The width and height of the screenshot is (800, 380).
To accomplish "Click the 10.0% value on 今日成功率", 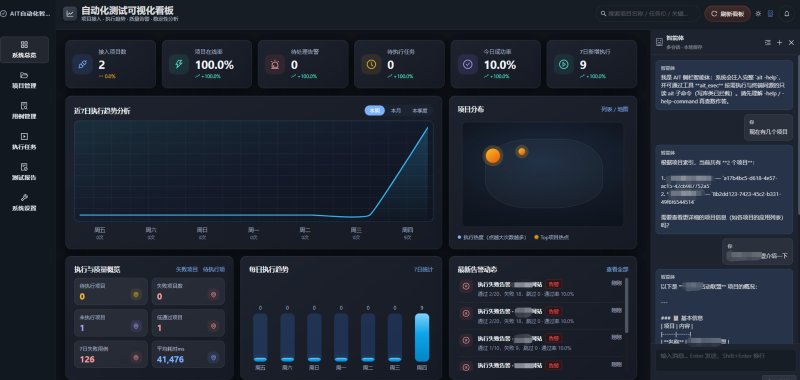I will pyautogui.click(x=499, y=65).
